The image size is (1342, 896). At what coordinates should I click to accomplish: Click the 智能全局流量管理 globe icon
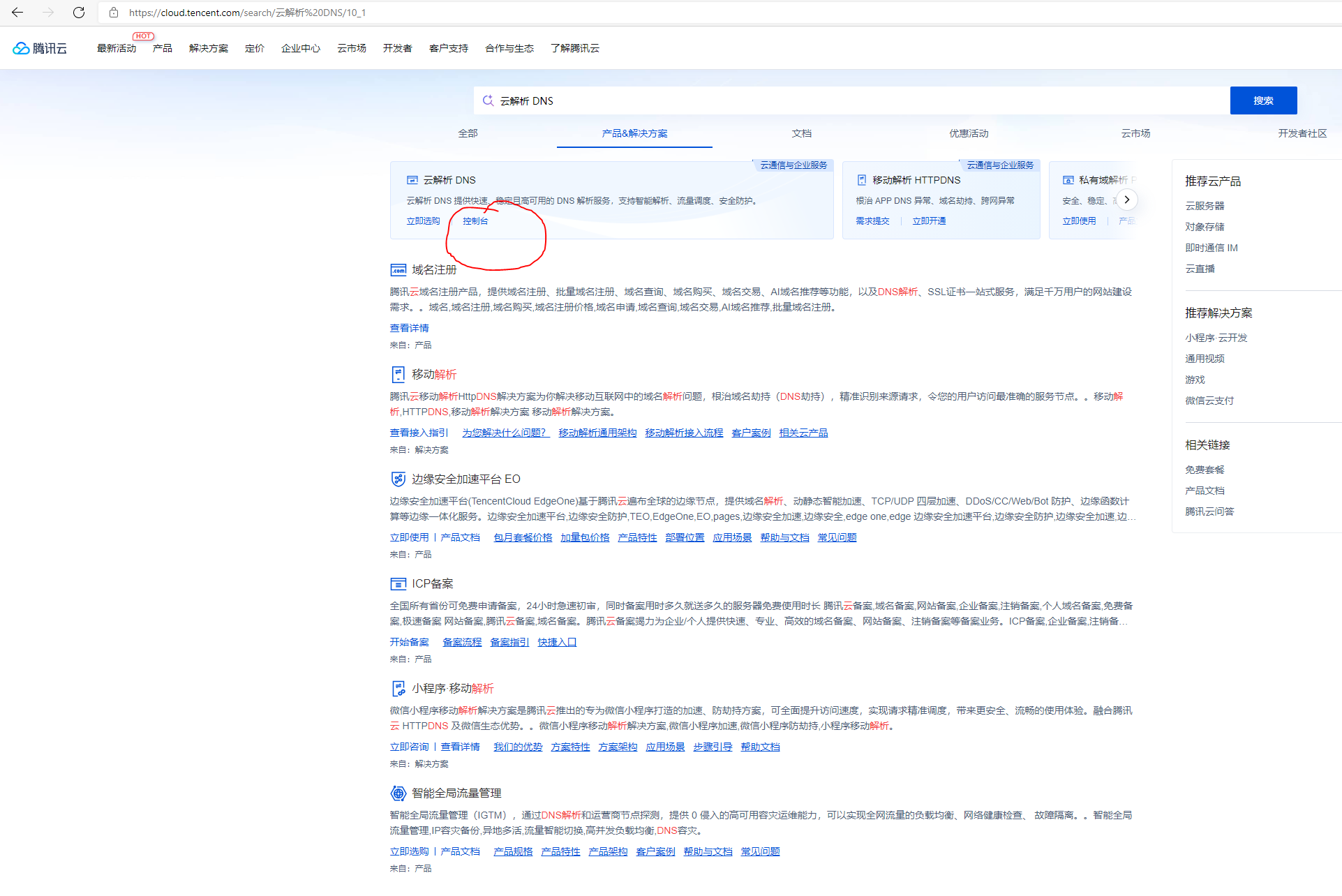(398, 793)
